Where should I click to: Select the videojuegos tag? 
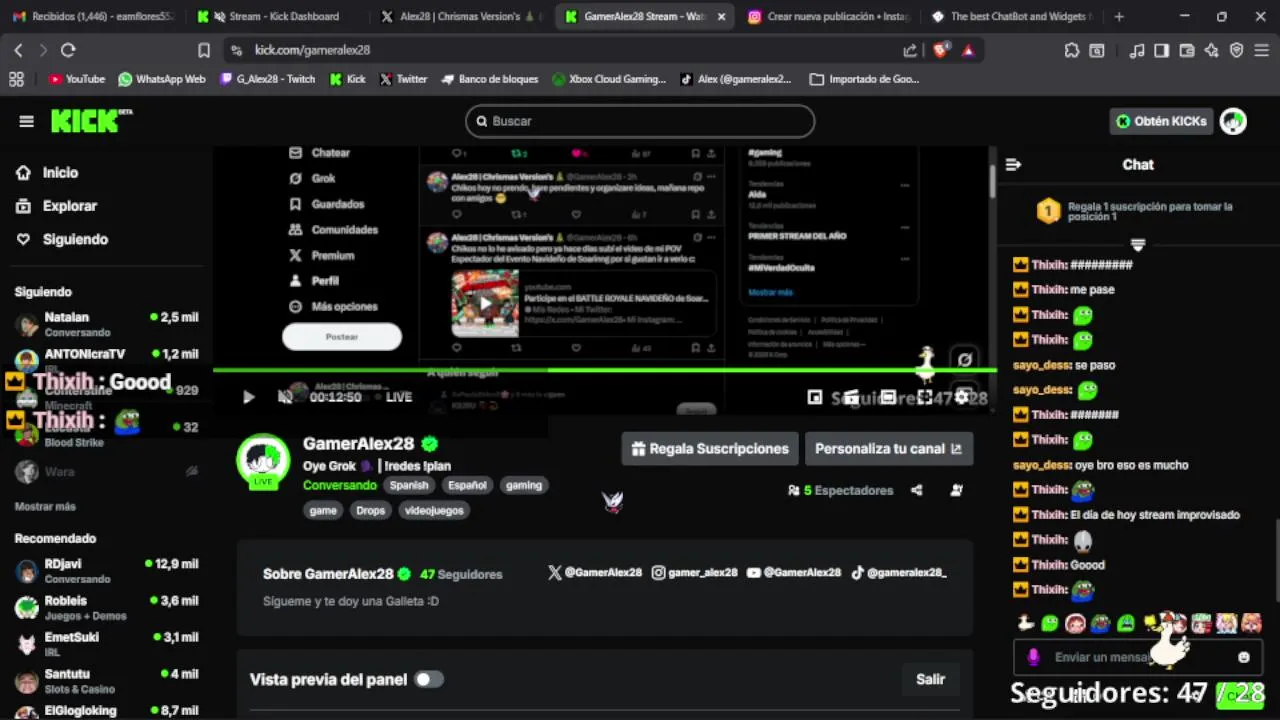434,510
